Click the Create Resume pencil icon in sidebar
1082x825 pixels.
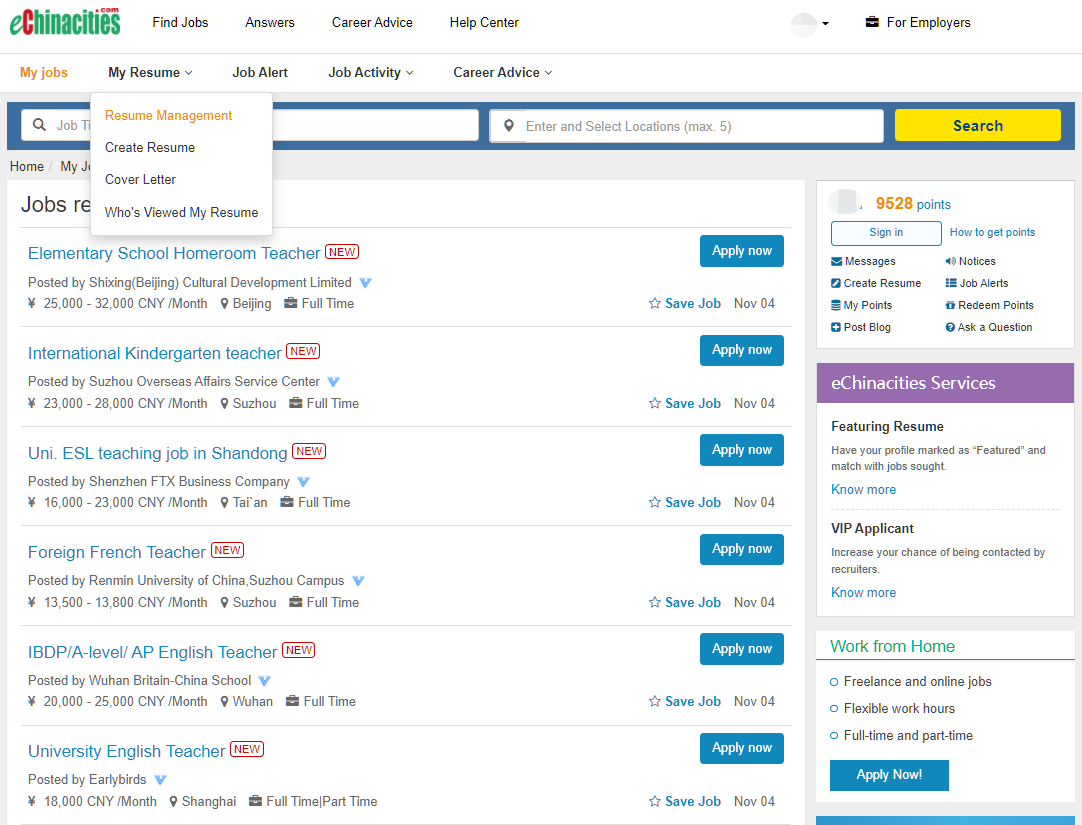pyautogui.click(x=836, y=283)
